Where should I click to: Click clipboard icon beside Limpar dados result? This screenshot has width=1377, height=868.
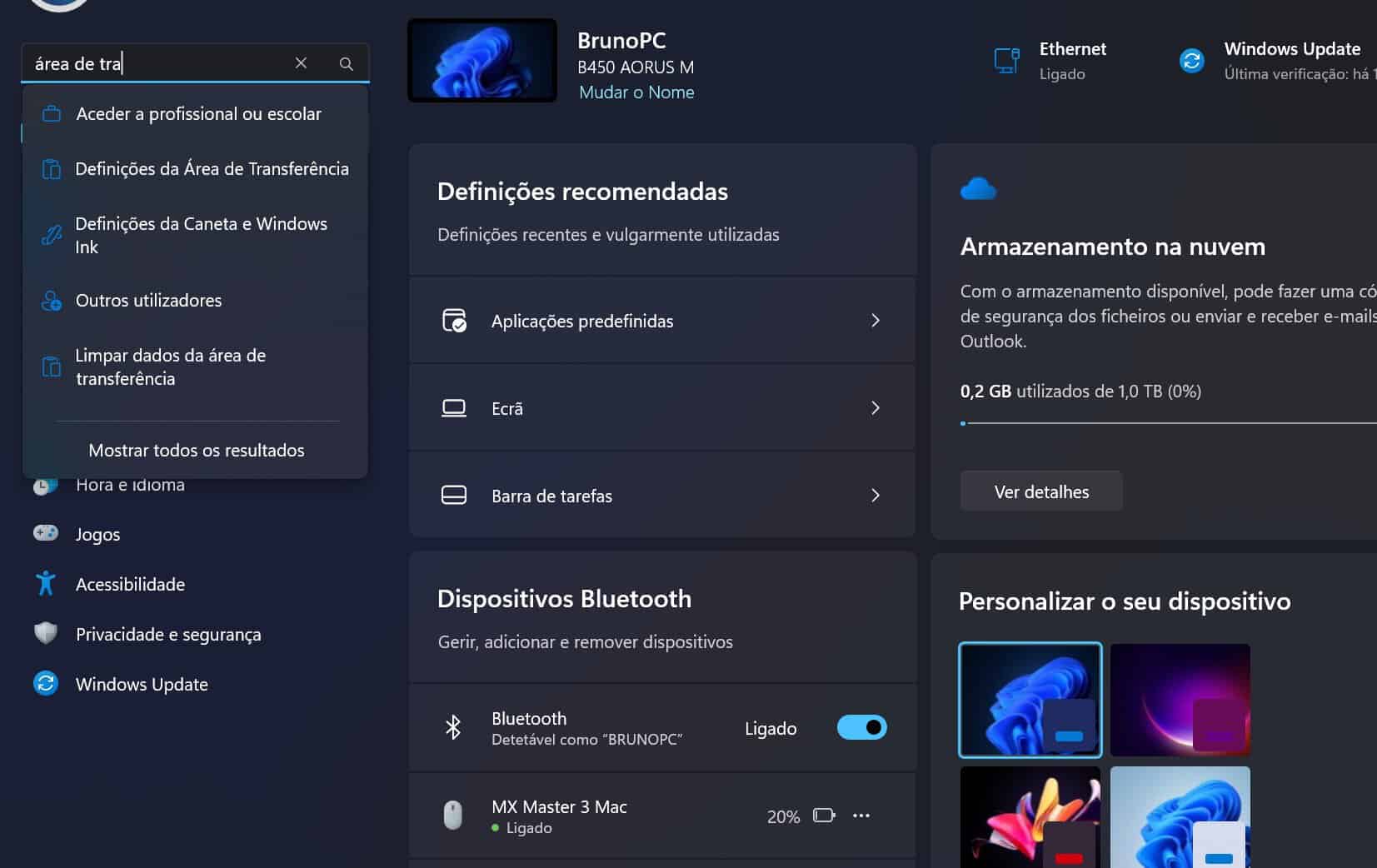[x=52, y=367]
